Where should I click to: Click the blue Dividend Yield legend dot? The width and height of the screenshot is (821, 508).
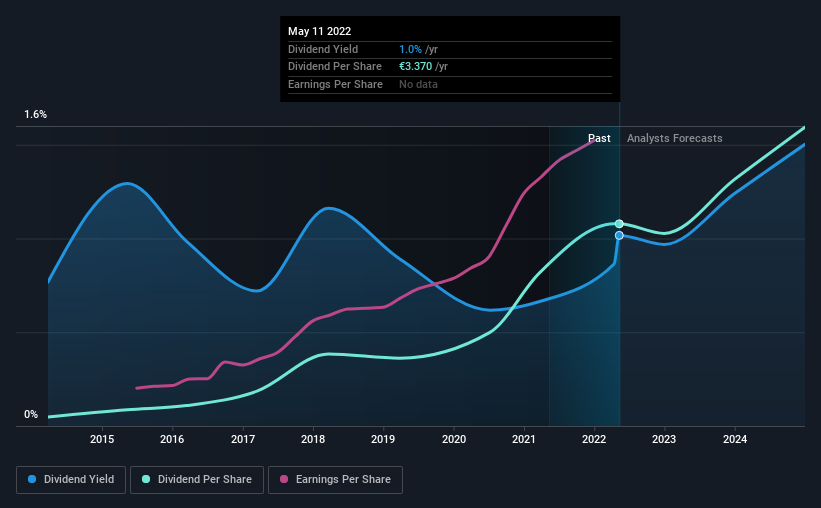tap(32, 479)
